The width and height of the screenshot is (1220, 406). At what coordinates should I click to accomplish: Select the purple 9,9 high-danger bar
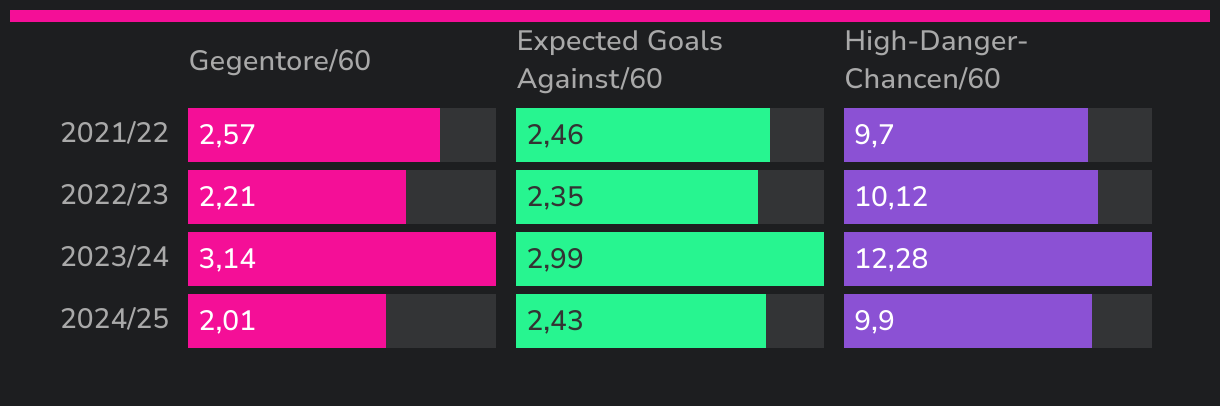click(968, 321)
